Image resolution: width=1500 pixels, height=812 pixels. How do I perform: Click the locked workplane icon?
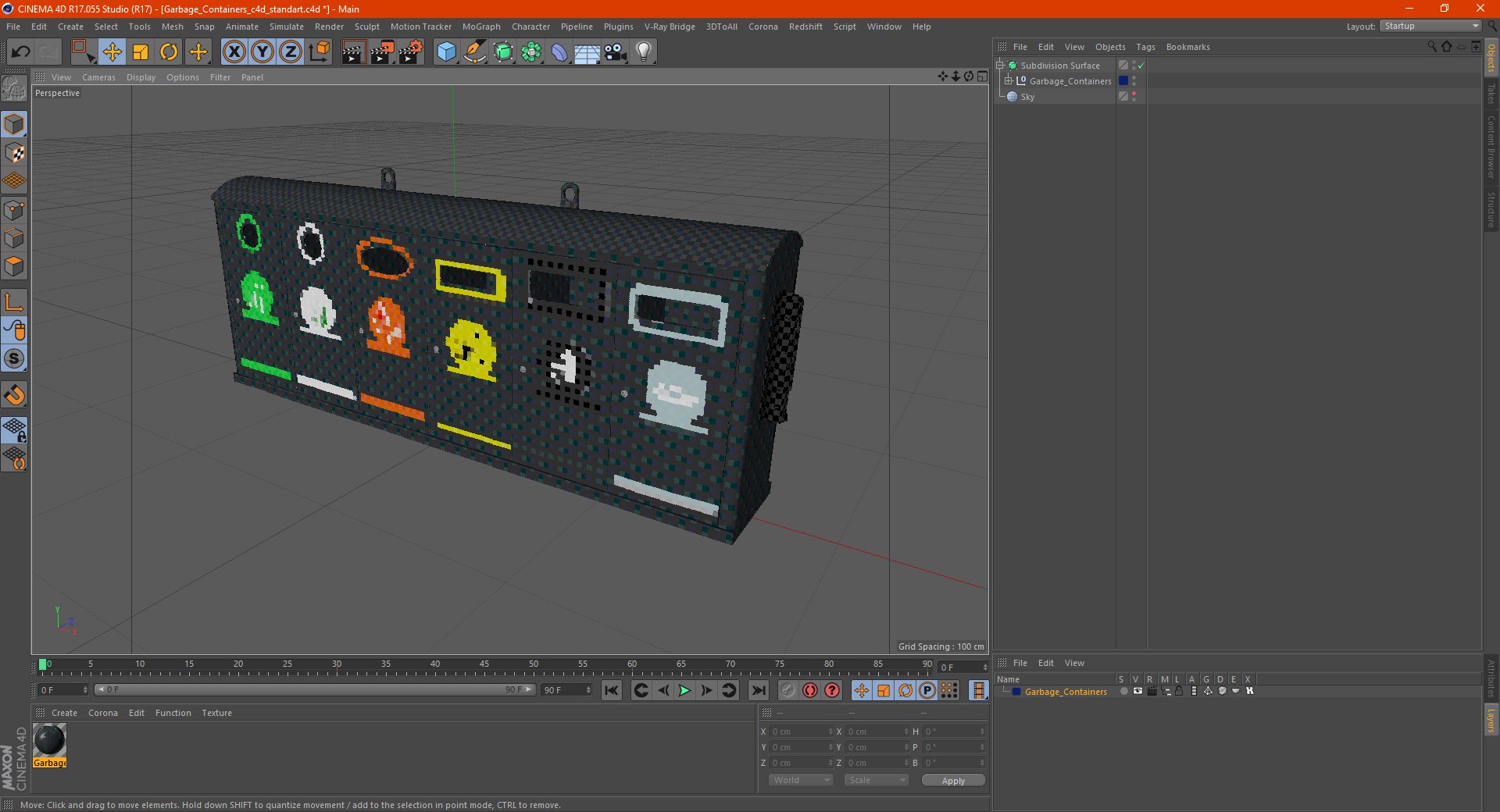point(15,429)
